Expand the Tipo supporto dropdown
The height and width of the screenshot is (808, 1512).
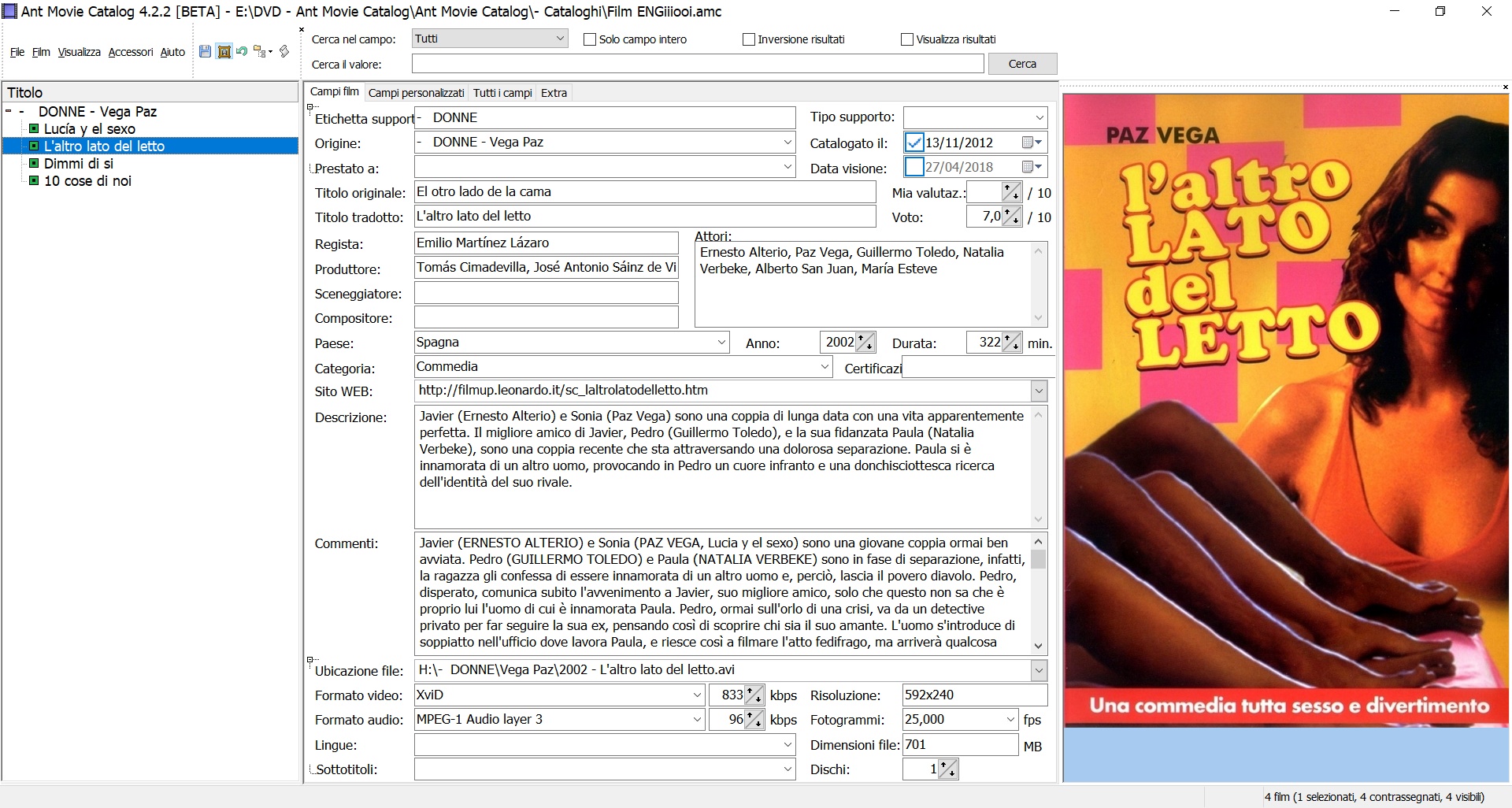1039,118
